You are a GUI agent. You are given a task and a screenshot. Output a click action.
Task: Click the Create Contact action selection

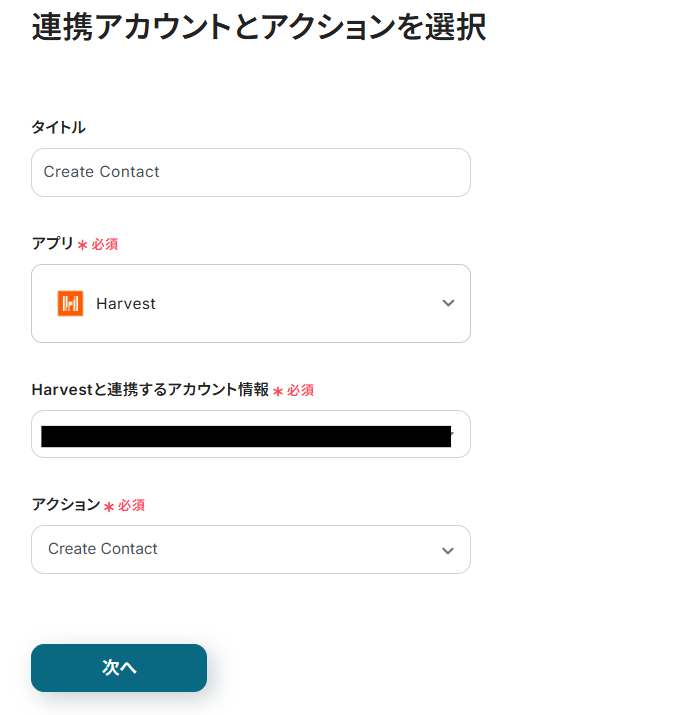pyautogui.click(x=103, y=549)
